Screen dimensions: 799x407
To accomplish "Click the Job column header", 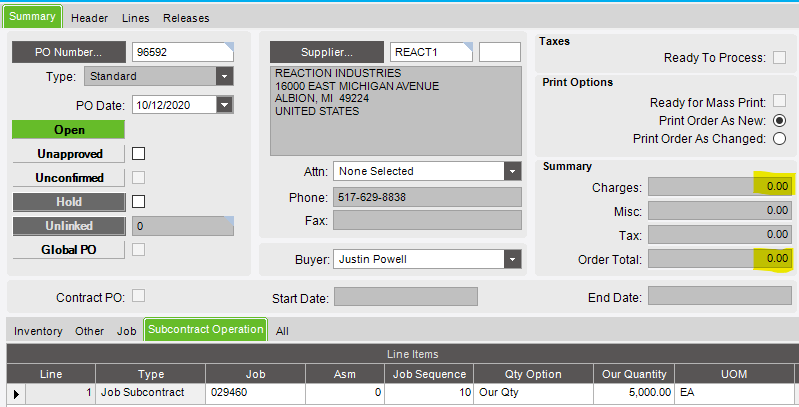I will click(x=255, y=374).
